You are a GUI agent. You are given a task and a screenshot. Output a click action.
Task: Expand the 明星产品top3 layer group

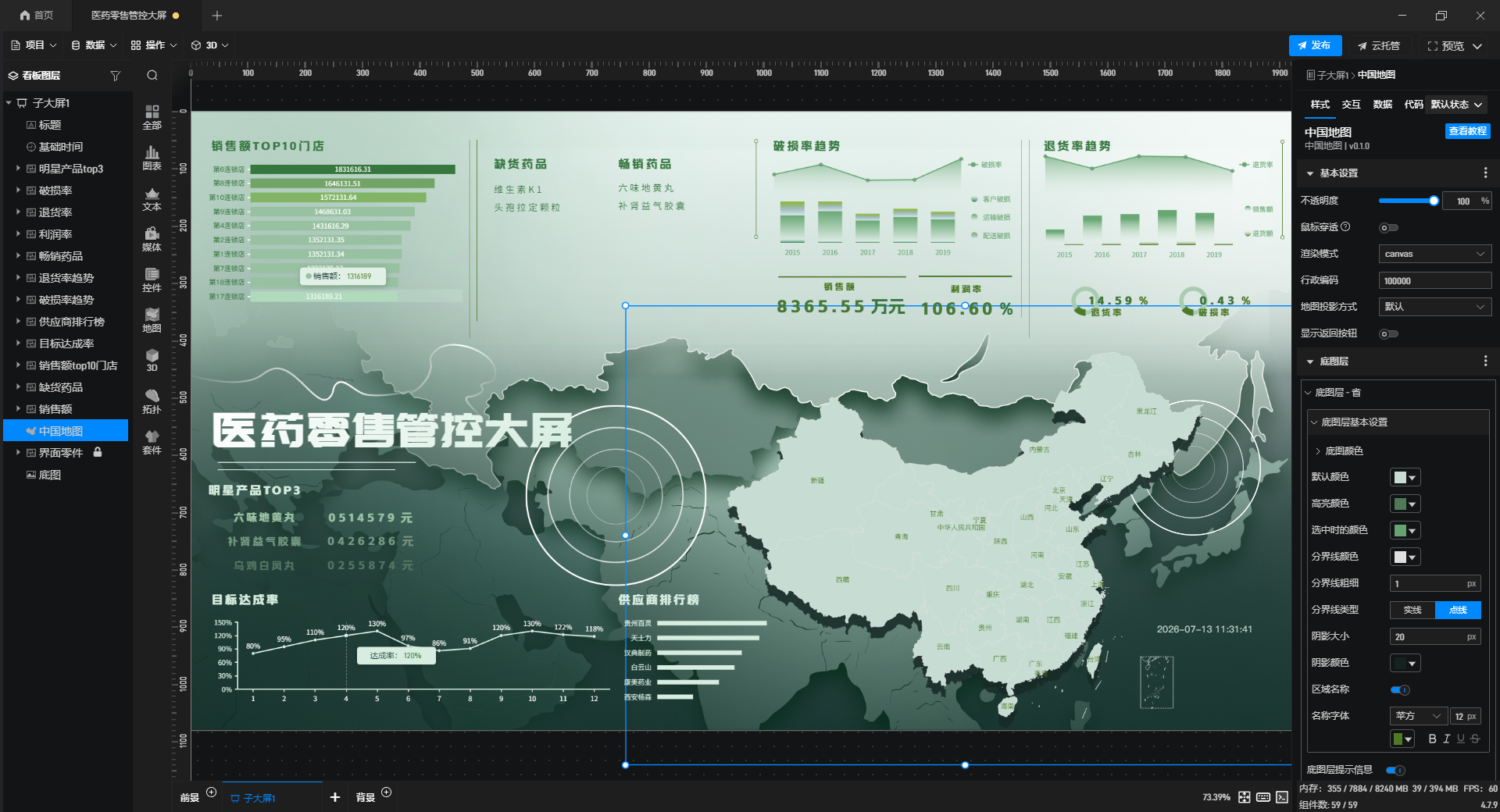click(x=18, y=169)
